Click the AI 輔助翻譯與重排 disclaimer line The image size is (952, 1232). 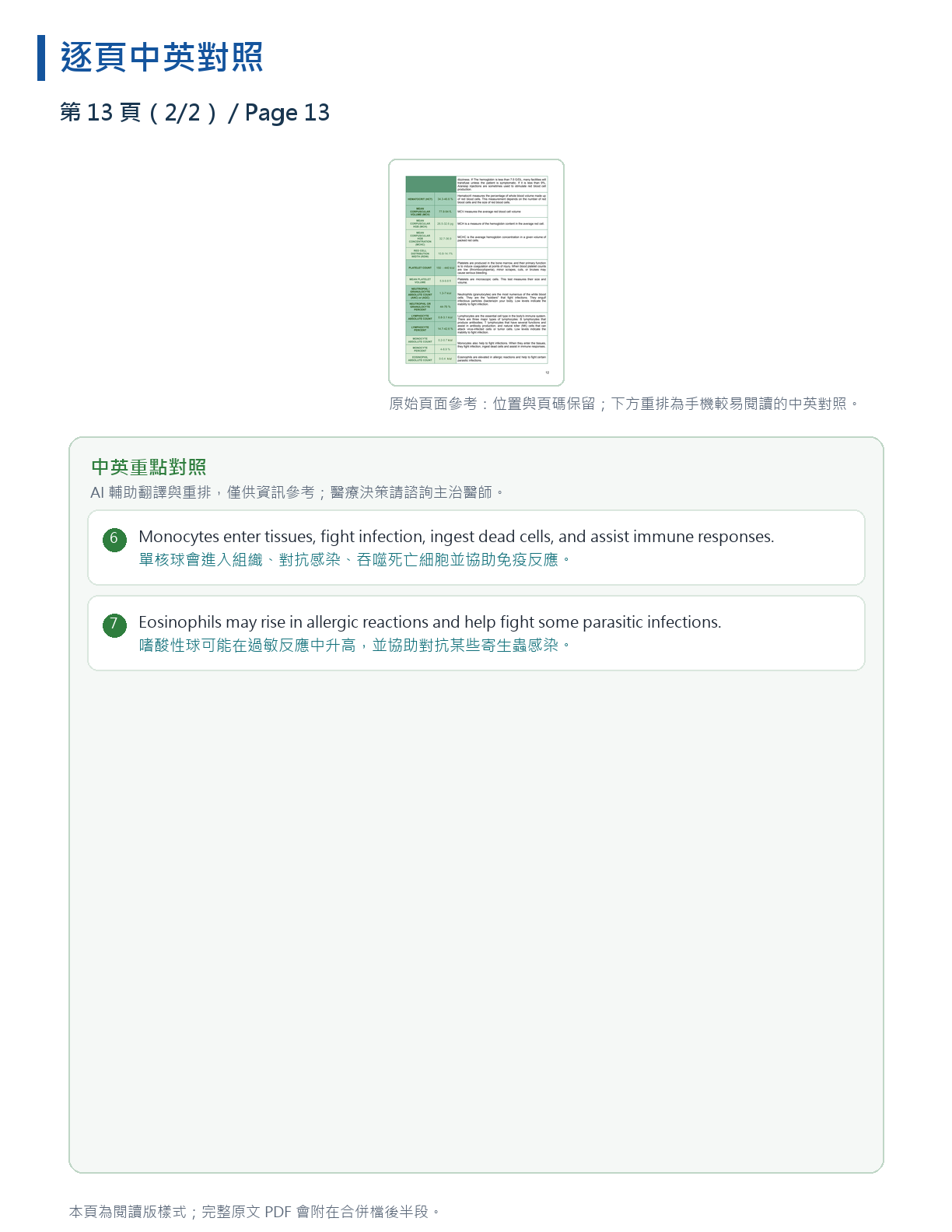pos(298,492)
